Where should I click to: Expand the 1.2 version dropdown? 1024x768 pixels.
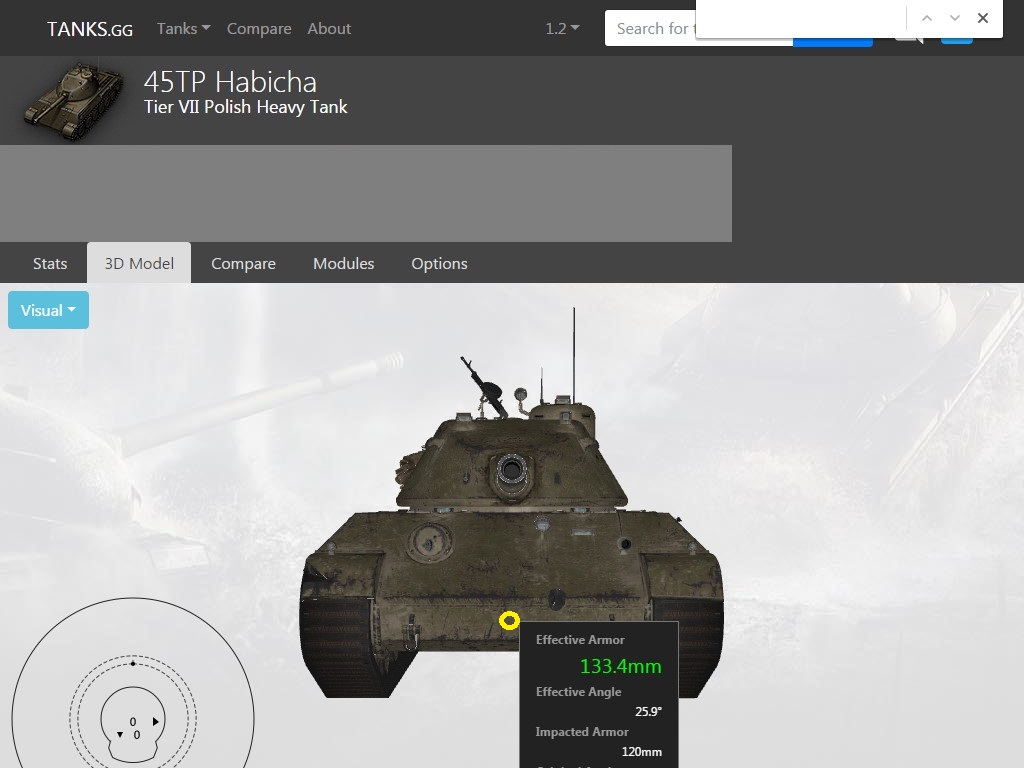[562, 29]
